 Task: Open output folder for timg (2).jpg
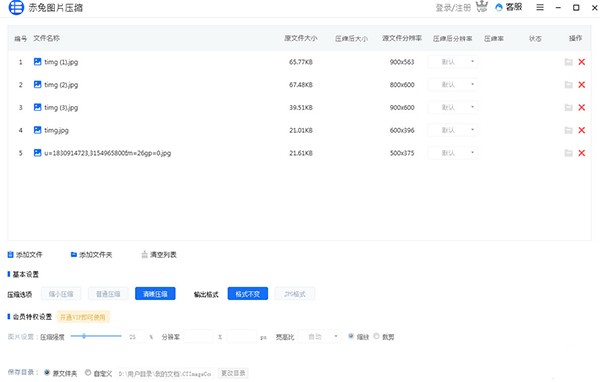point(569,85)
